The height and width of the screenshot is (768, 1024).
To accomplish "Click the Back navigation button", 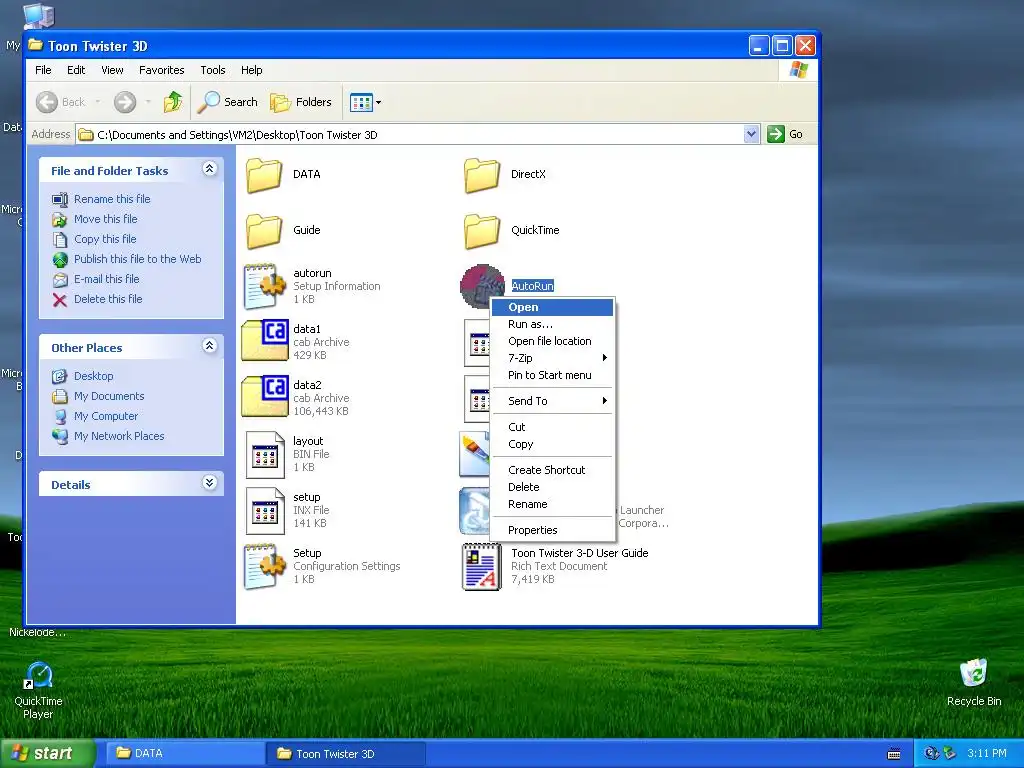I will [60, 102].
